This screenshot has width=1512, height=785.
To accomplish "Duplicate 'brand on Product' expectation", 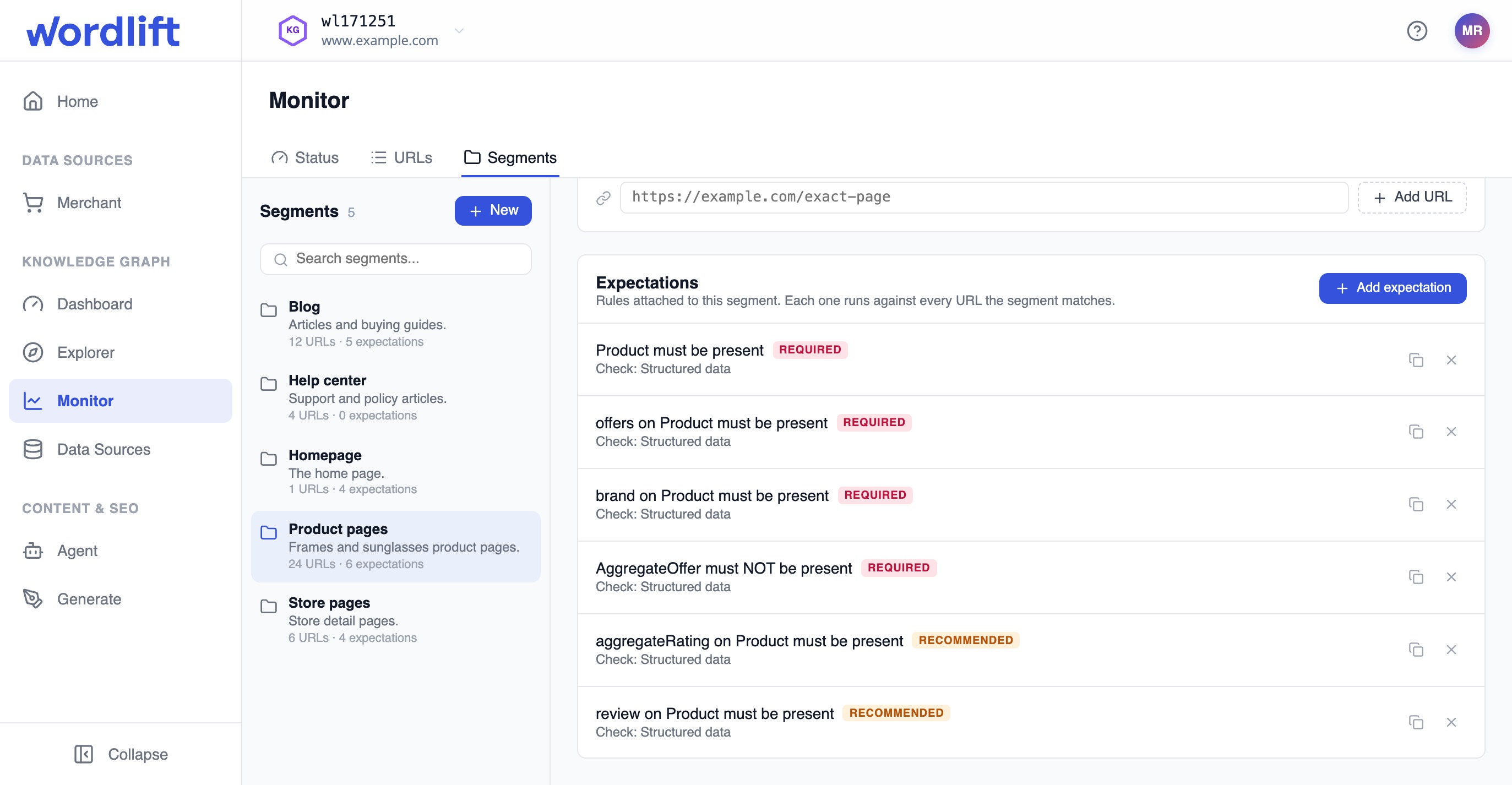I will pyautogui.click(x=1416, y=505).
